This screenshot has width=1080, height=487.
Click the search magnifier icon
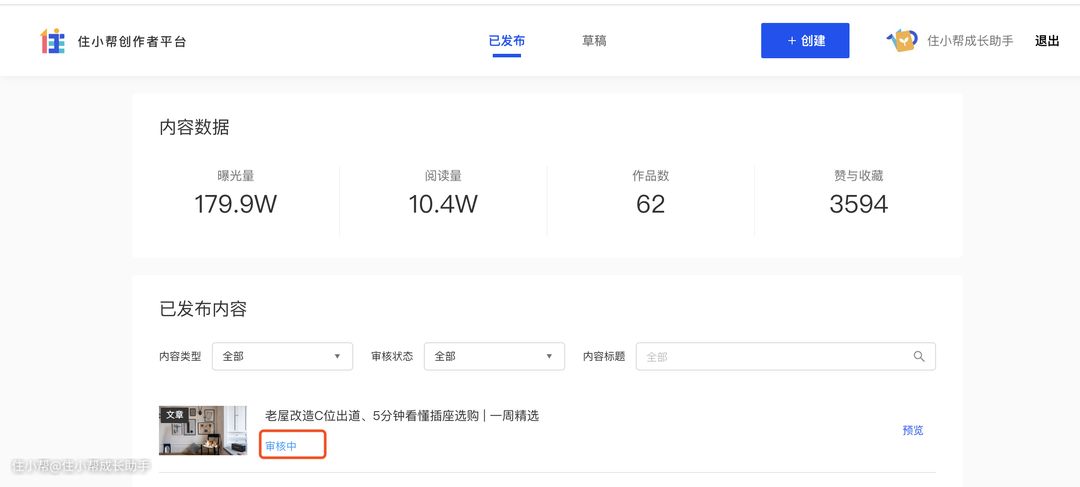coord(919,356)
